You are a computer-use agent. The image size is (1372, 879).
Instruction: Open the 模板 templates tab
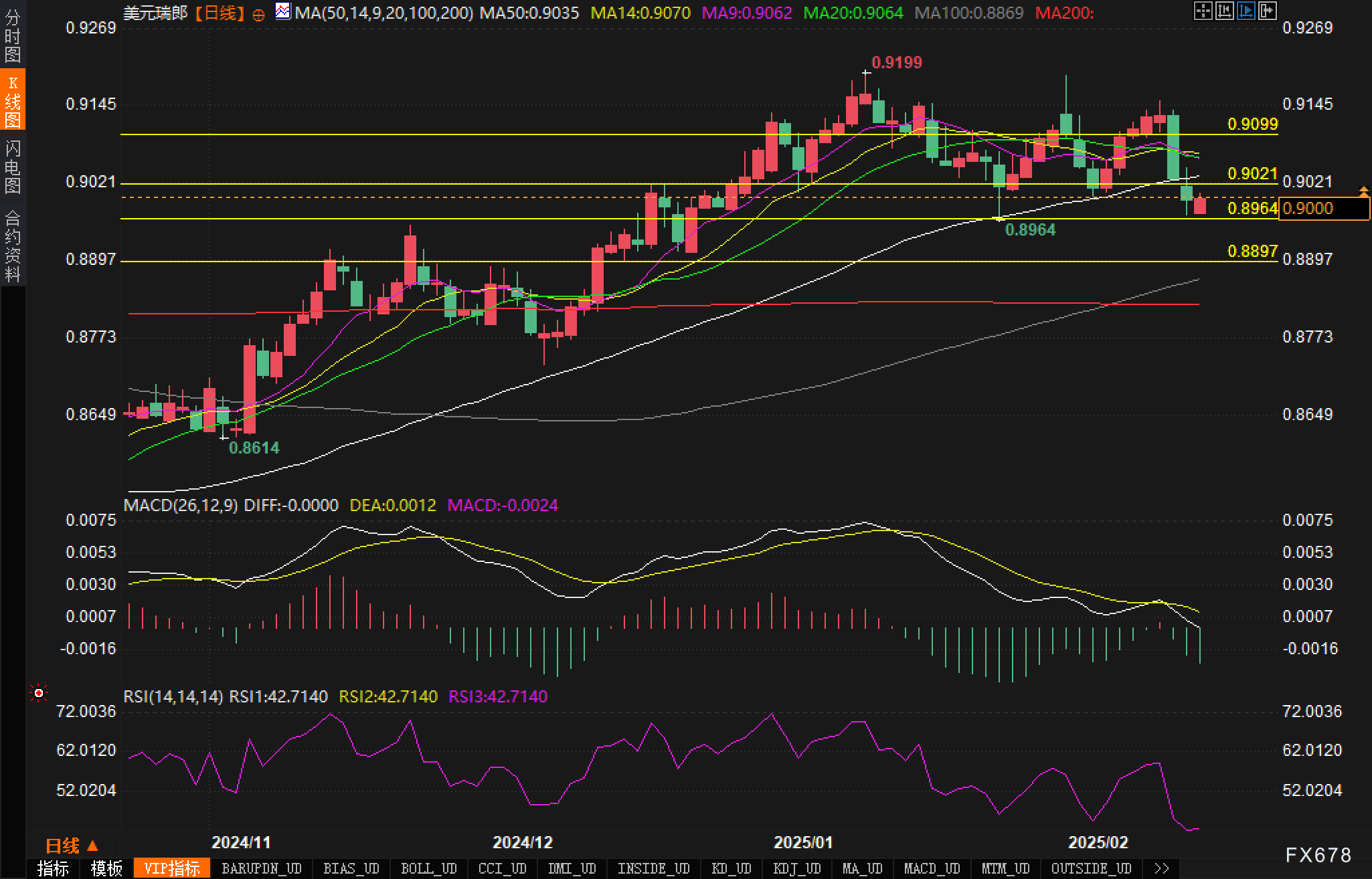pos(106,868)
